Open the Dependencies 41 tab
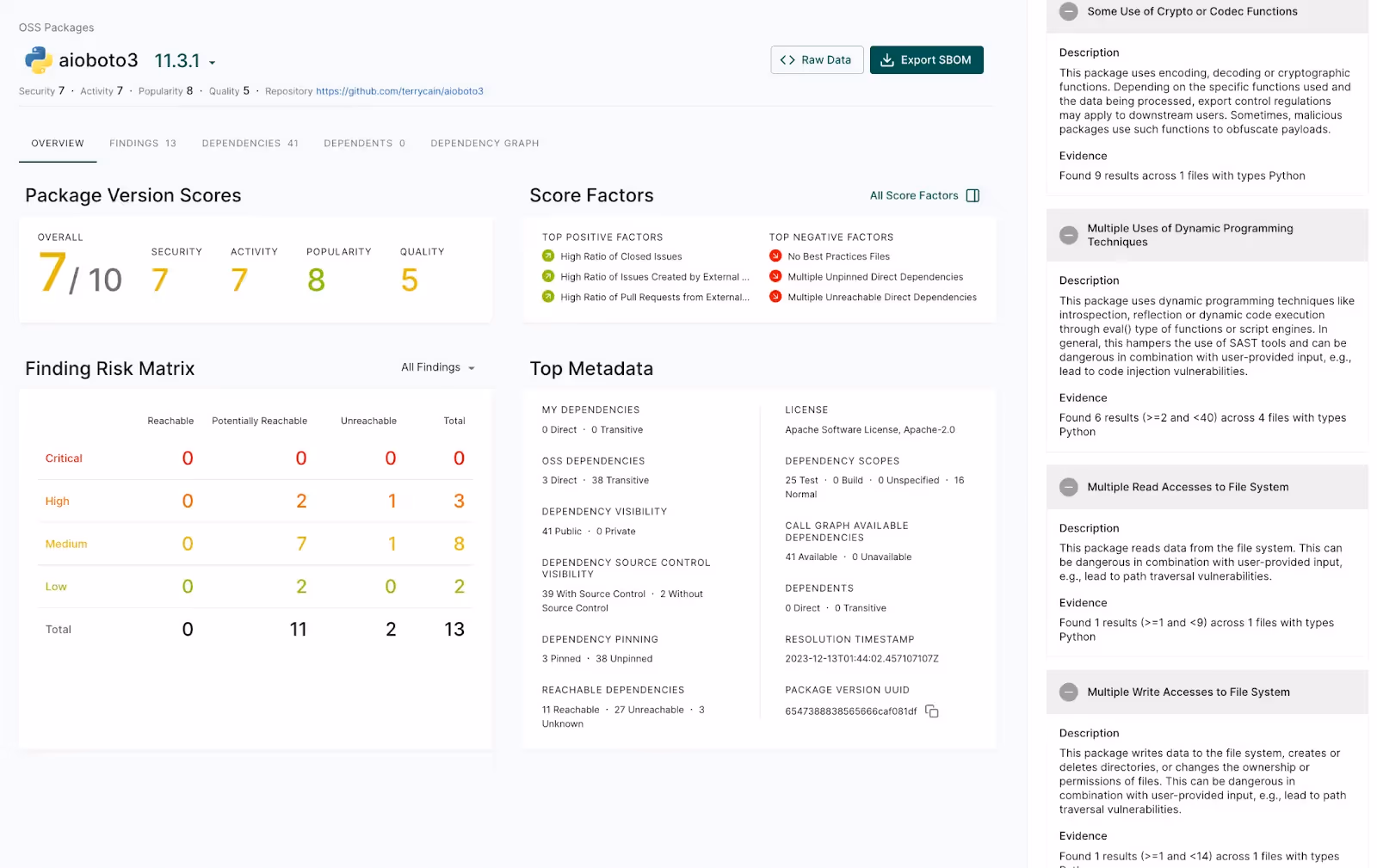Screen dimensions: 1377x868 pyautogui.click(x=250, y=144)
